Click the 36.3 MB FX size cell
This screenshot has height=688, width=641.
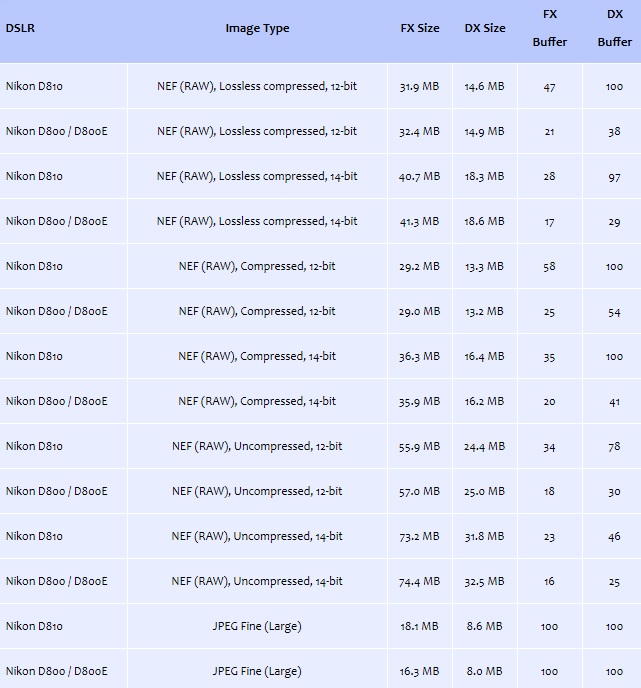[419, 357]
